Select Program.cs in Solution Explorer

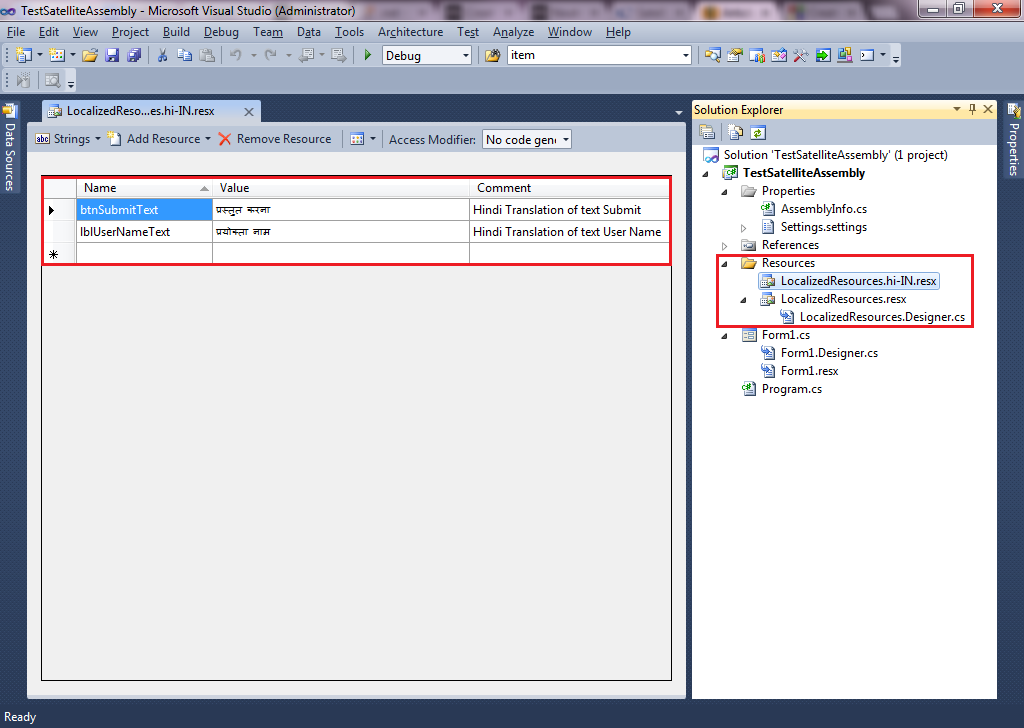coord(792,389)
